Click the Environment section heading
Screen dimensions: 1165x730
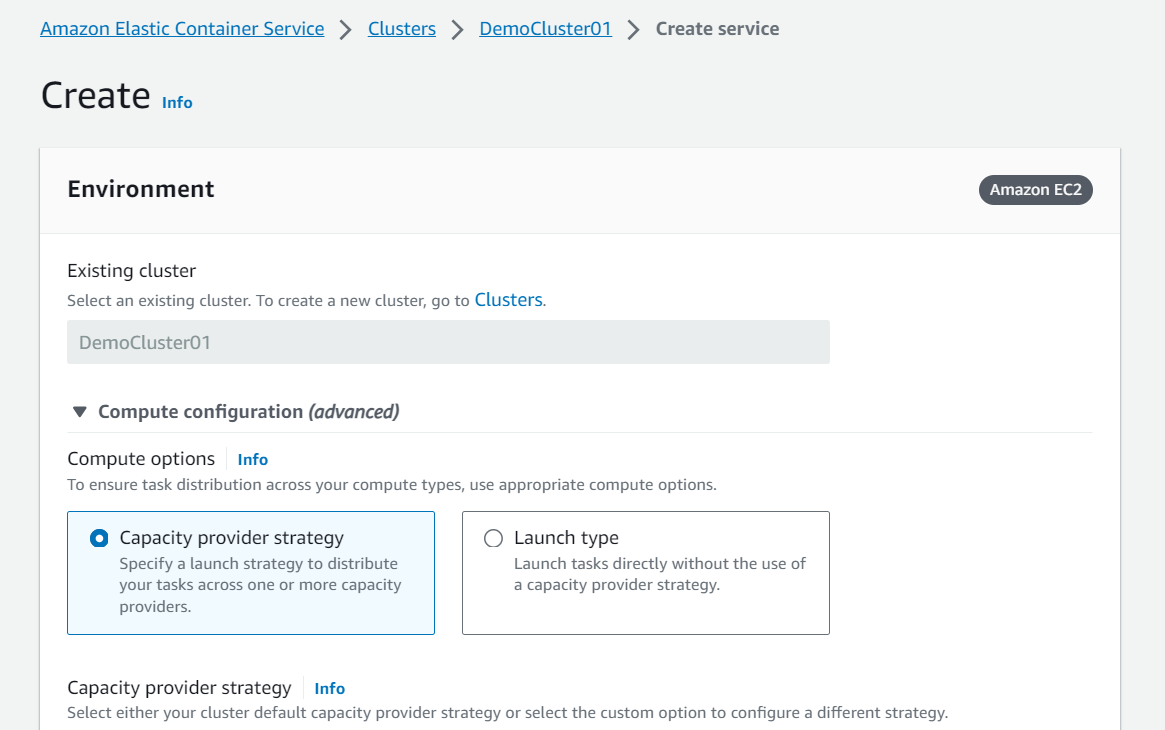(x=140, y=189)
